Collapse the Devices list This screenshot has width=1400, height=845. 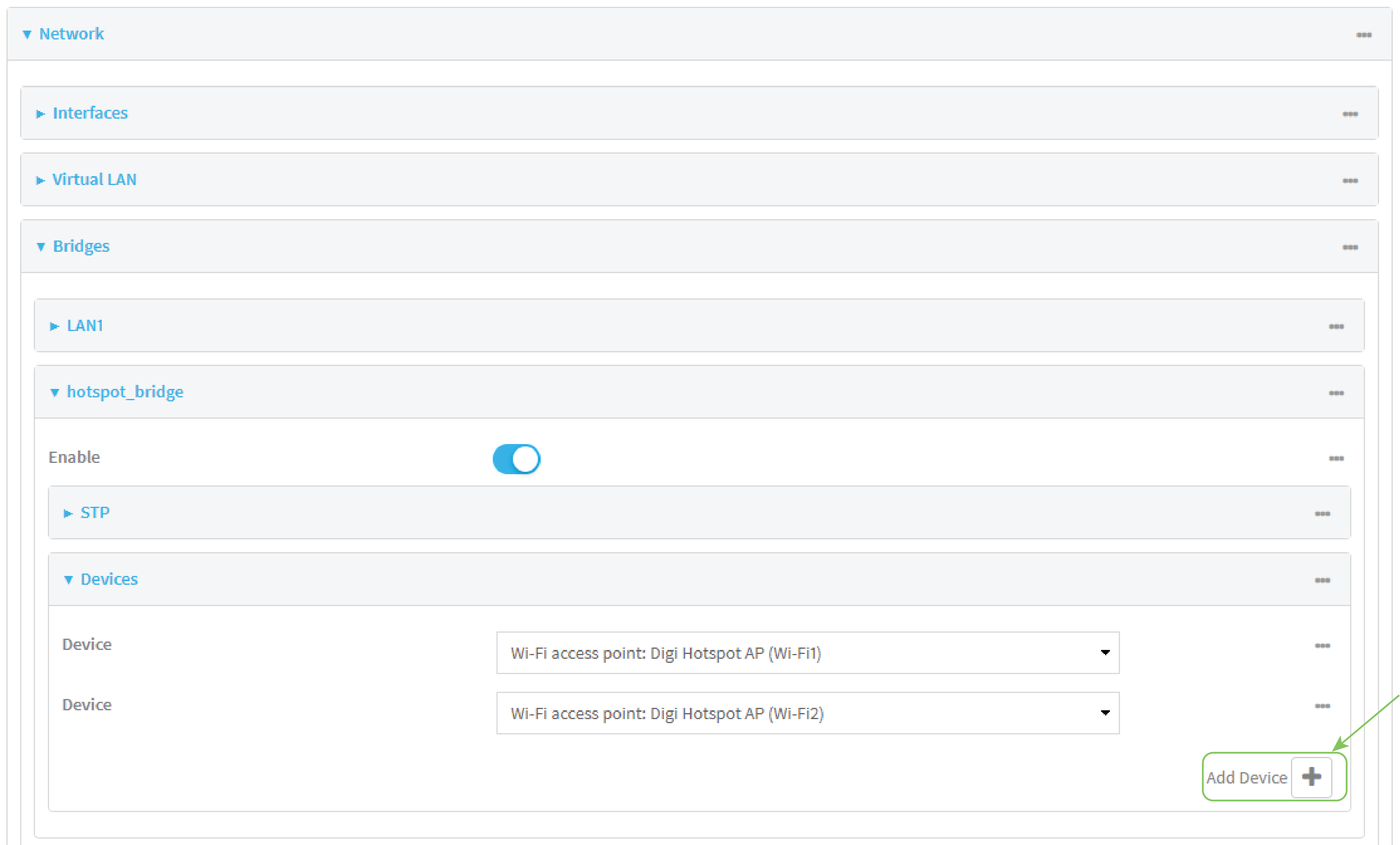pos(109,579)
